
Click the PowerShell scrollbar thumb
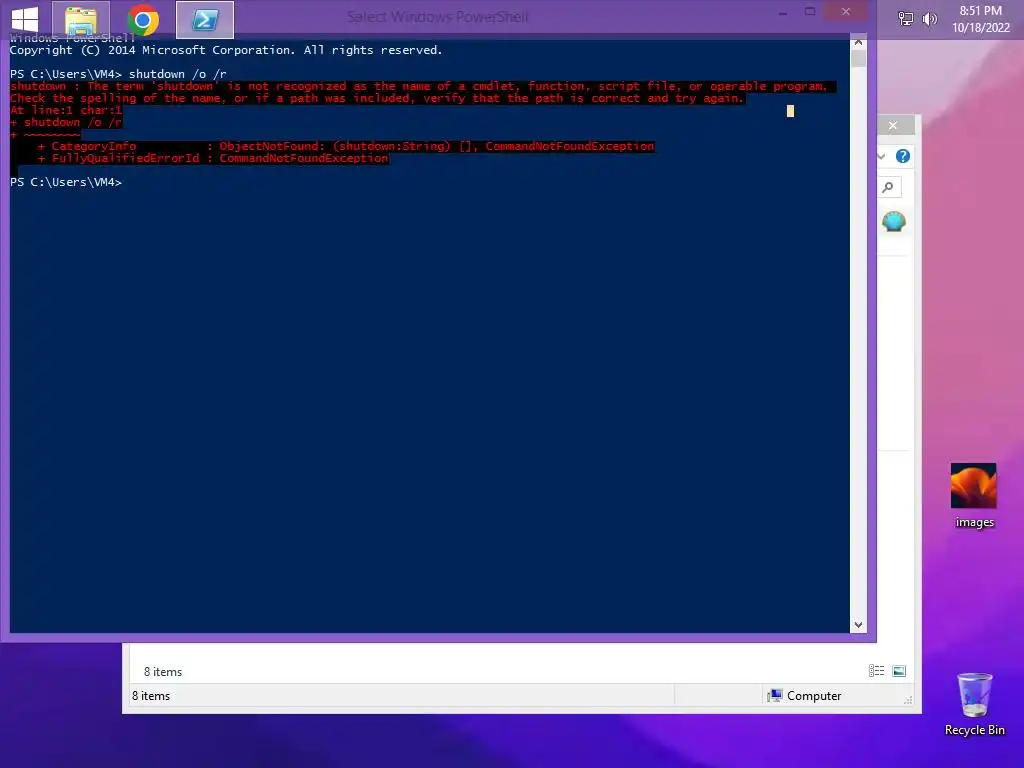click(858, 59)
